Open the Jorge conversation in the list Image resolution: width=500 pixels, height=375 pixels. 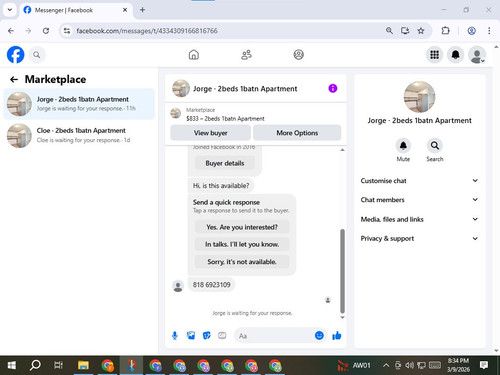(79, 104)
